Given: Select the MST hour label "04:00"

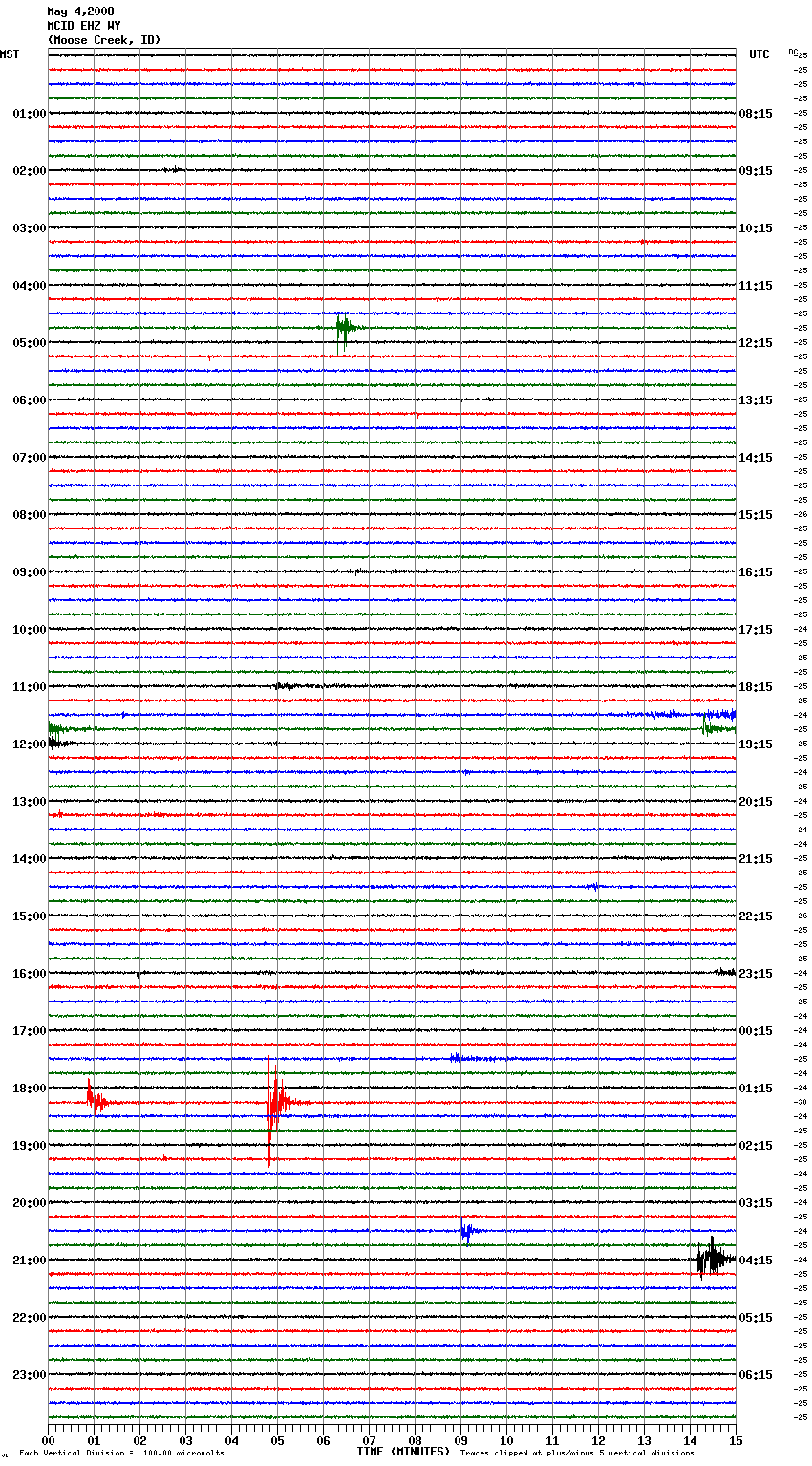Looking at the screenshot, I should (30, 286).
